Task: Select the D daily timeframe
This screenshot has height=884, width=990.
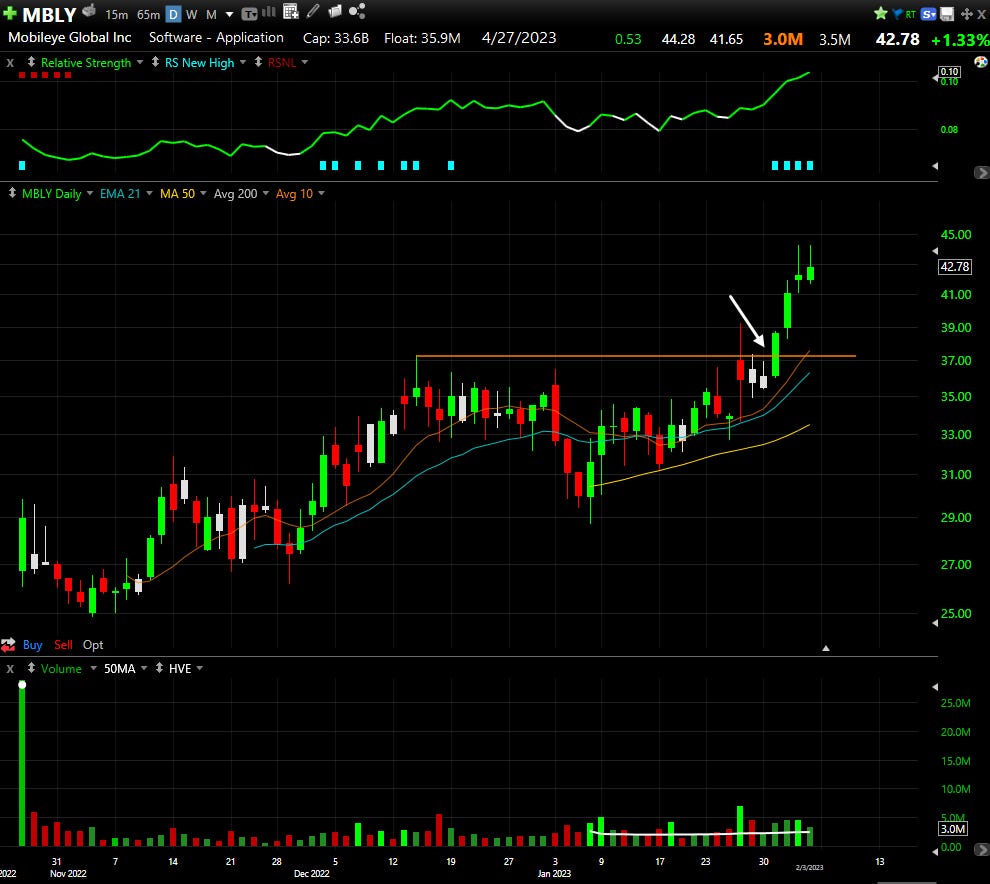Action: [174, 14]
